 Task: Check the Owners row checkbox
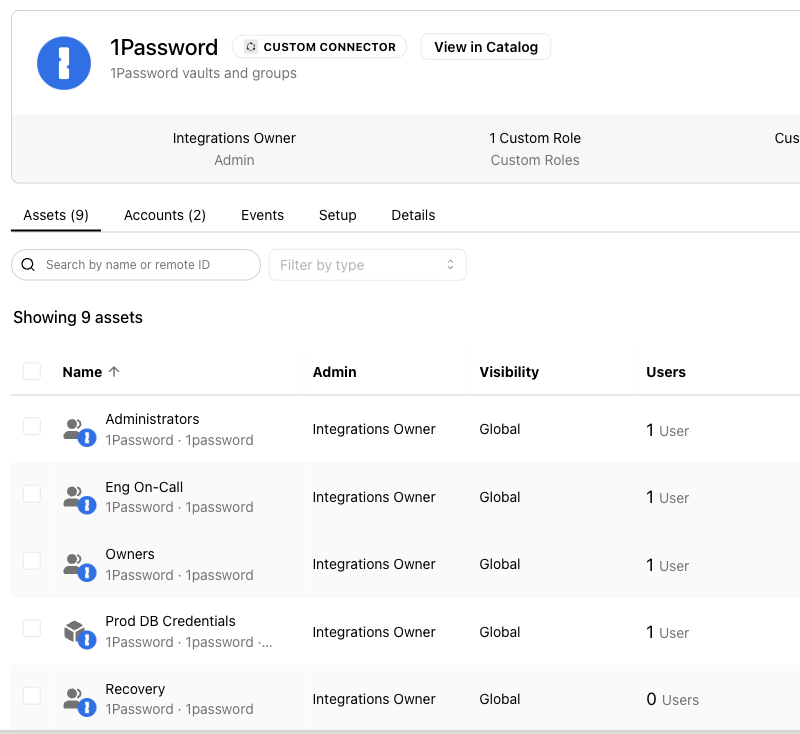click(32, 561)
